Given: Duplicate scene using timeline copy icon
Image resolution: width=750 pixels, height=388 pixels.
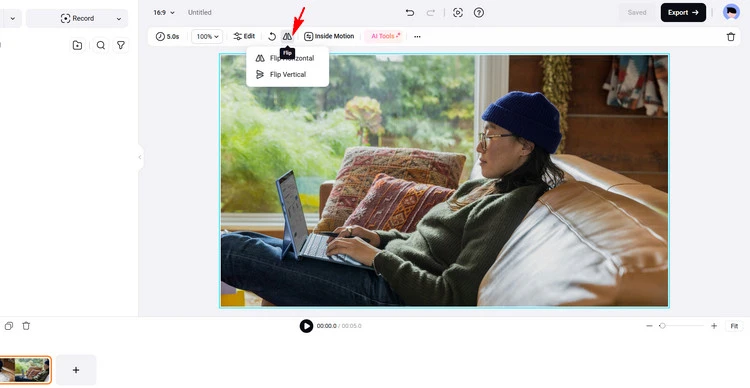Looking at the screenshot, I should tap(9, 326).
